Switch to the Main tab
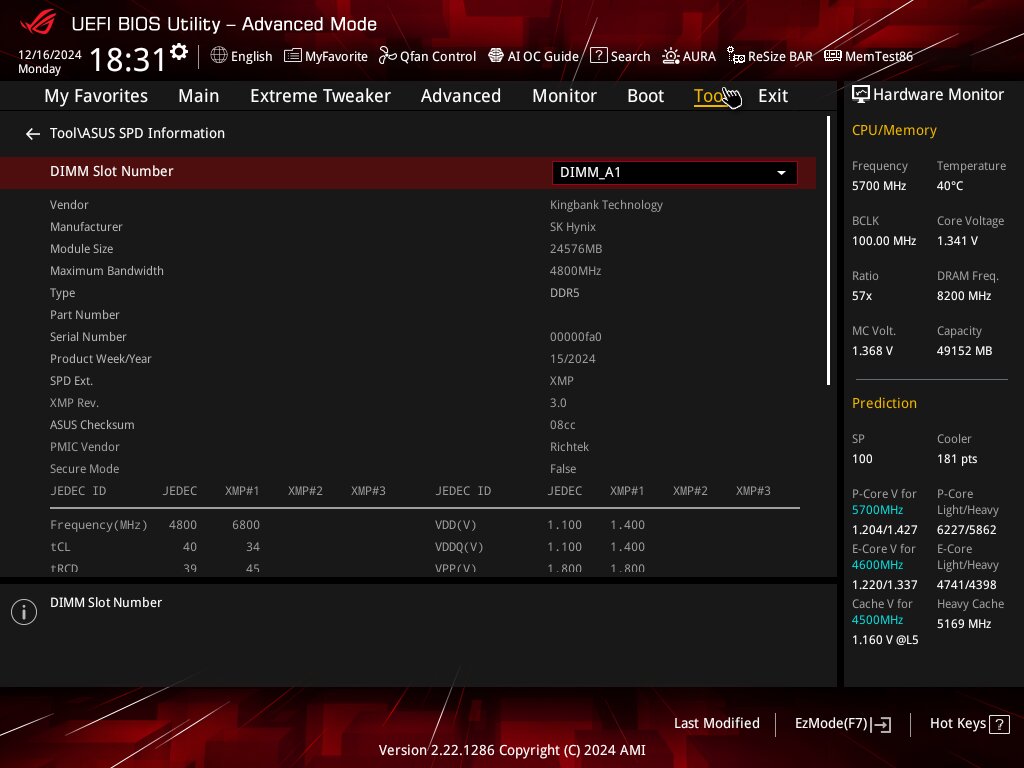Viewport: 1024px width, 768px height. click(199, 96)
